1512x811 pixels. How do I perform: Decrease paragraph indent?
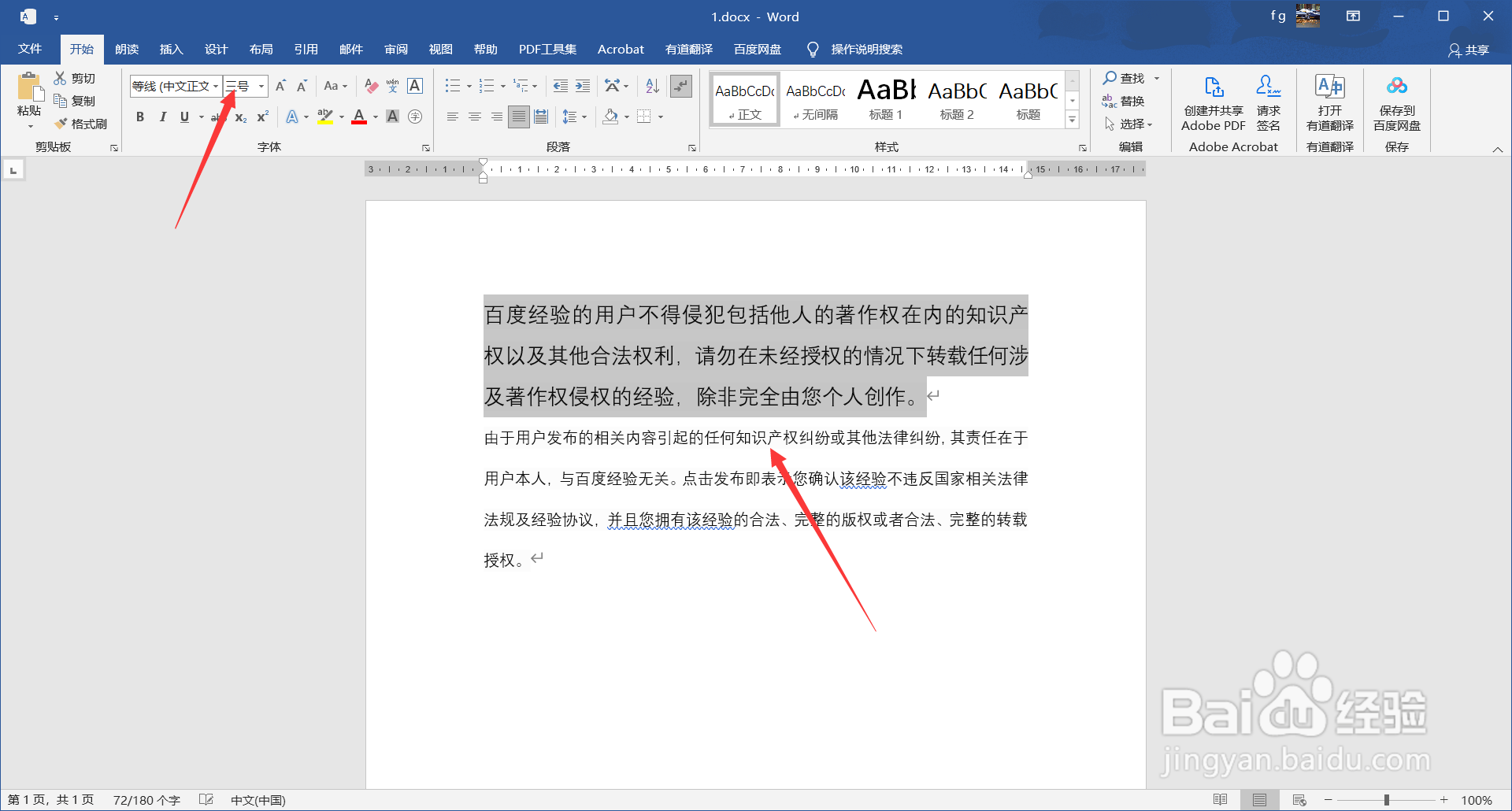click(x=560, y=86)
